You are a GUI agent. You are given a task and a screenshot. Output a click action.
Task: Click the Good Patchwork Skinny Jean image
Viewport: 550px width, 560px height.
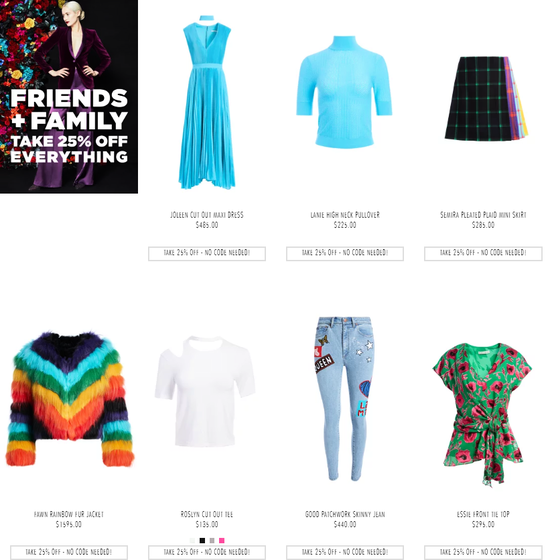tap(344, 399)
